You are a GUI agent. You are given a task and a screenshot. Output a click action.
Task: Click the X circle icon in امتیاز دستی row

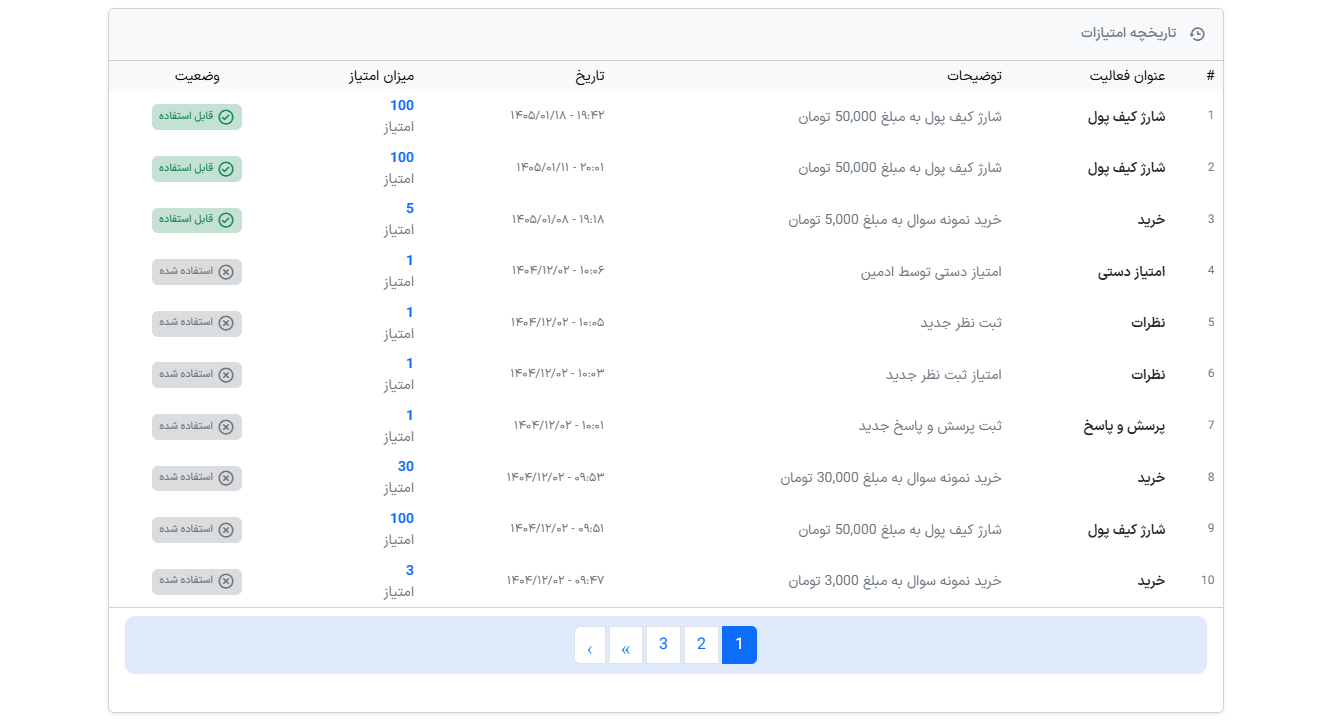(x=226, y=272)
